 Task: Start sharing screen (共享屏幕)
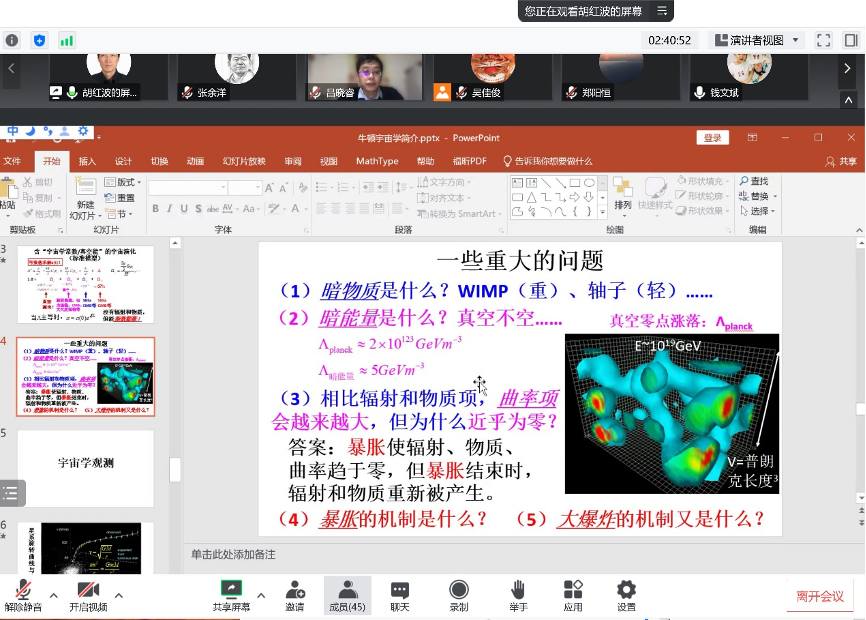[231, 594]
